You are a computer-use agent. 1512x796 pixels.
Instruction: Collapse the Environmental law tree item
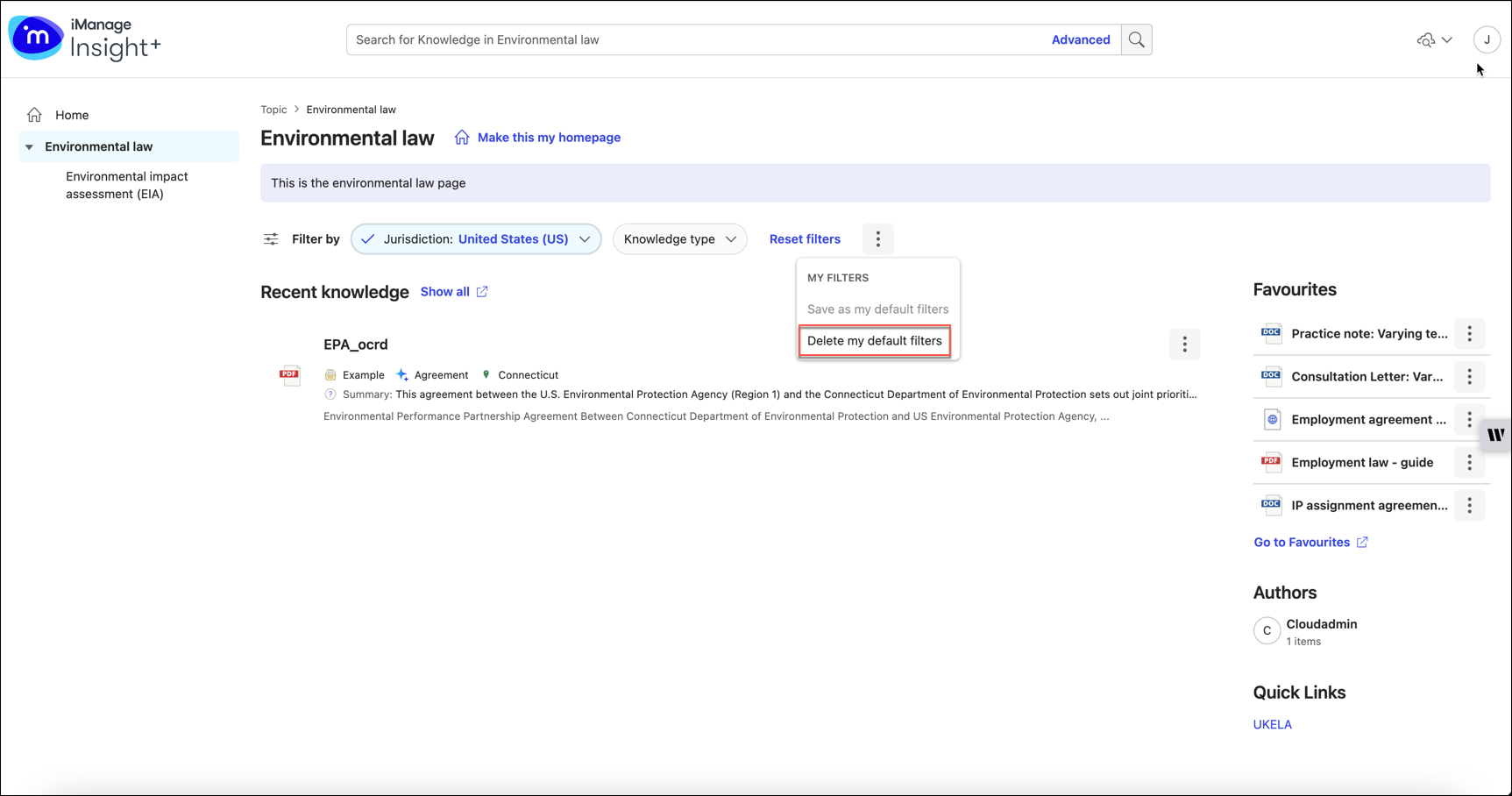coord(30,146)
